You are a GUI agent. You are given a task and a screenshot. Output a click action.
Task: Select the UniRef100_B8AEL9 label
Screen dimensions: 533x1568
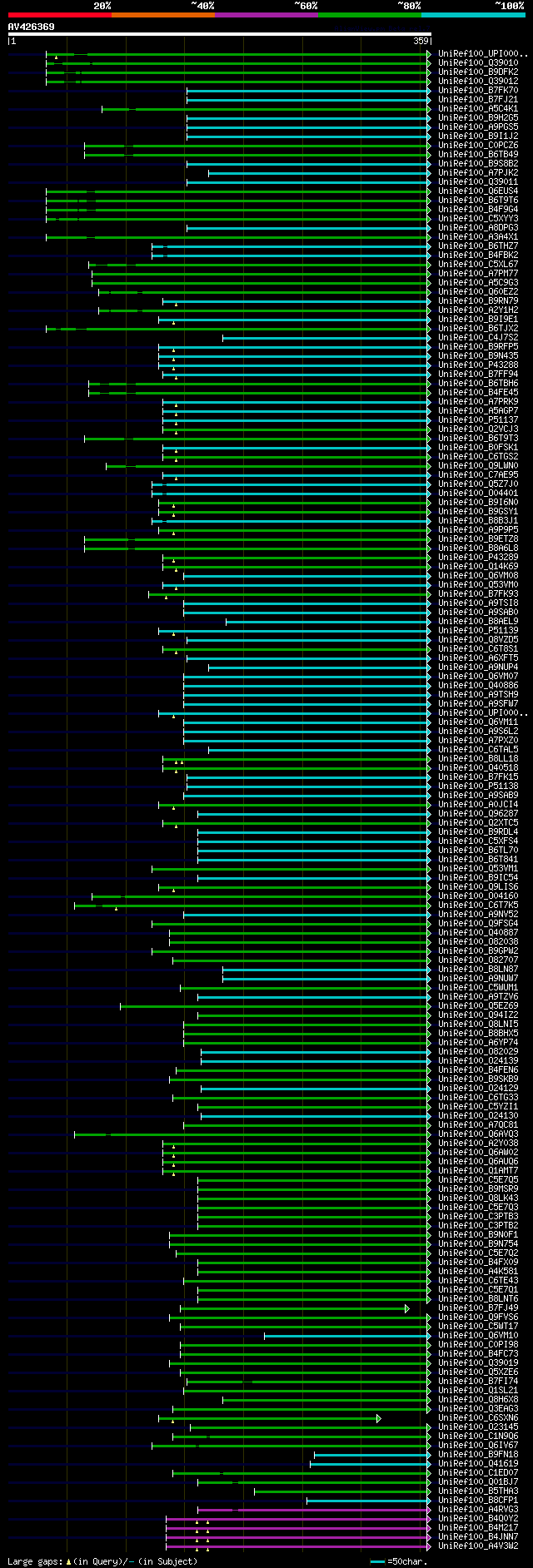pos(478,621)
